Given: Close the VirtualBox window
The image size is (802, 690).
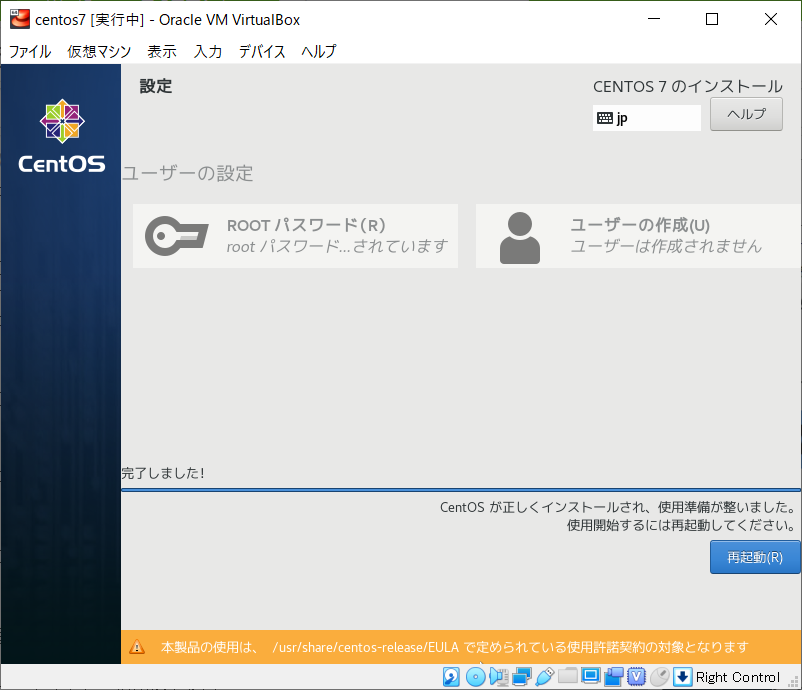Looking at the screenshot, I should 771,19.
